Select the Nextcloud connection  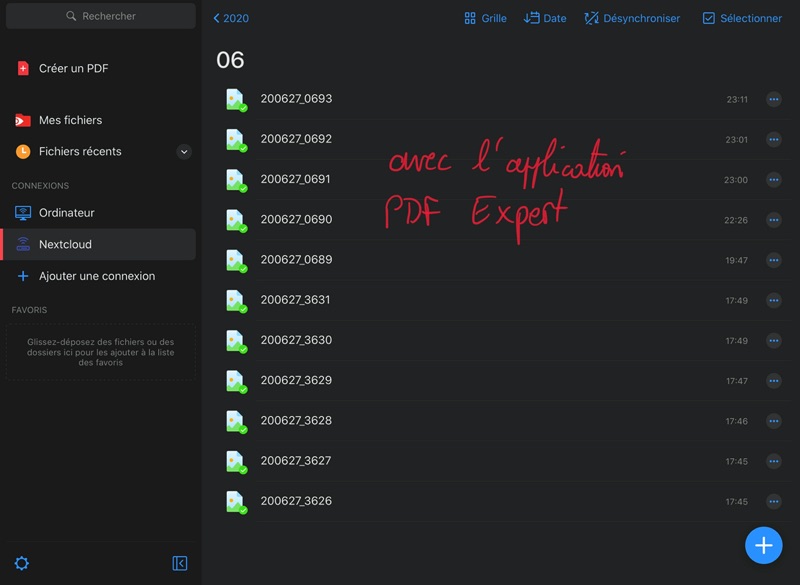[x=65, y=244]
